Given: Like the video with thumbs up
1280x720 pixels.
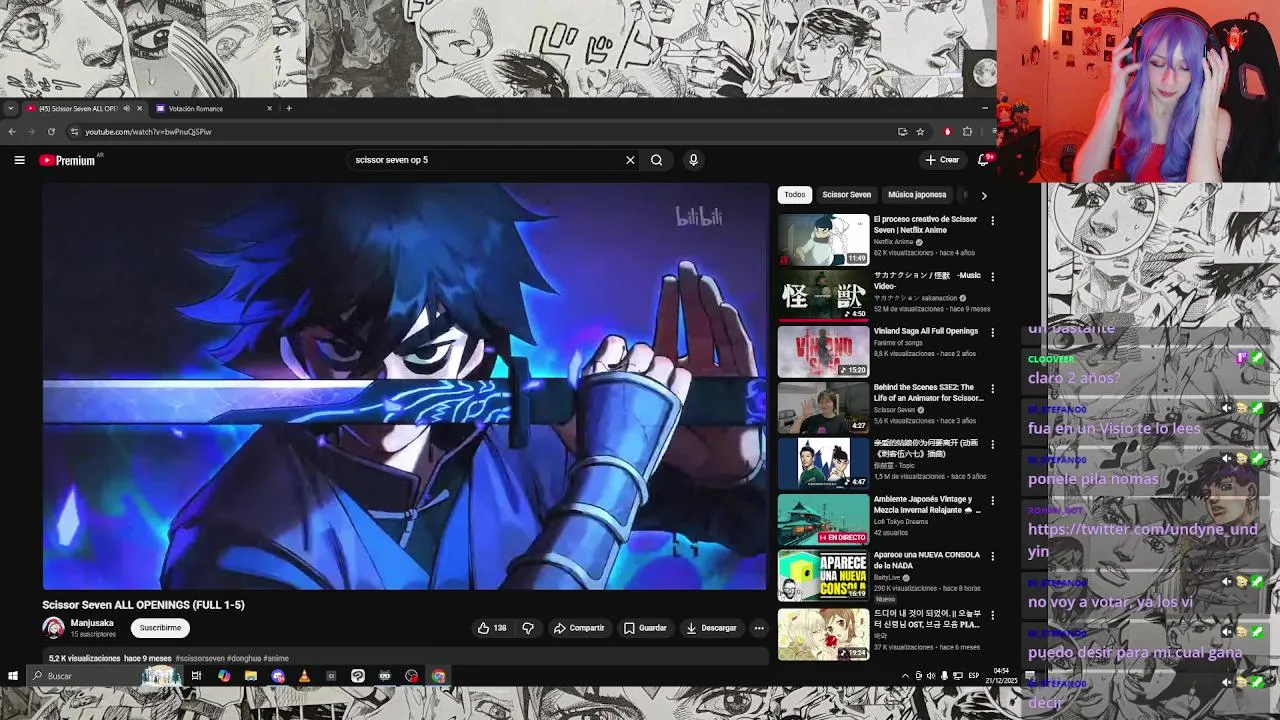Looking at the screenshot, I should (x=491, y=628).
